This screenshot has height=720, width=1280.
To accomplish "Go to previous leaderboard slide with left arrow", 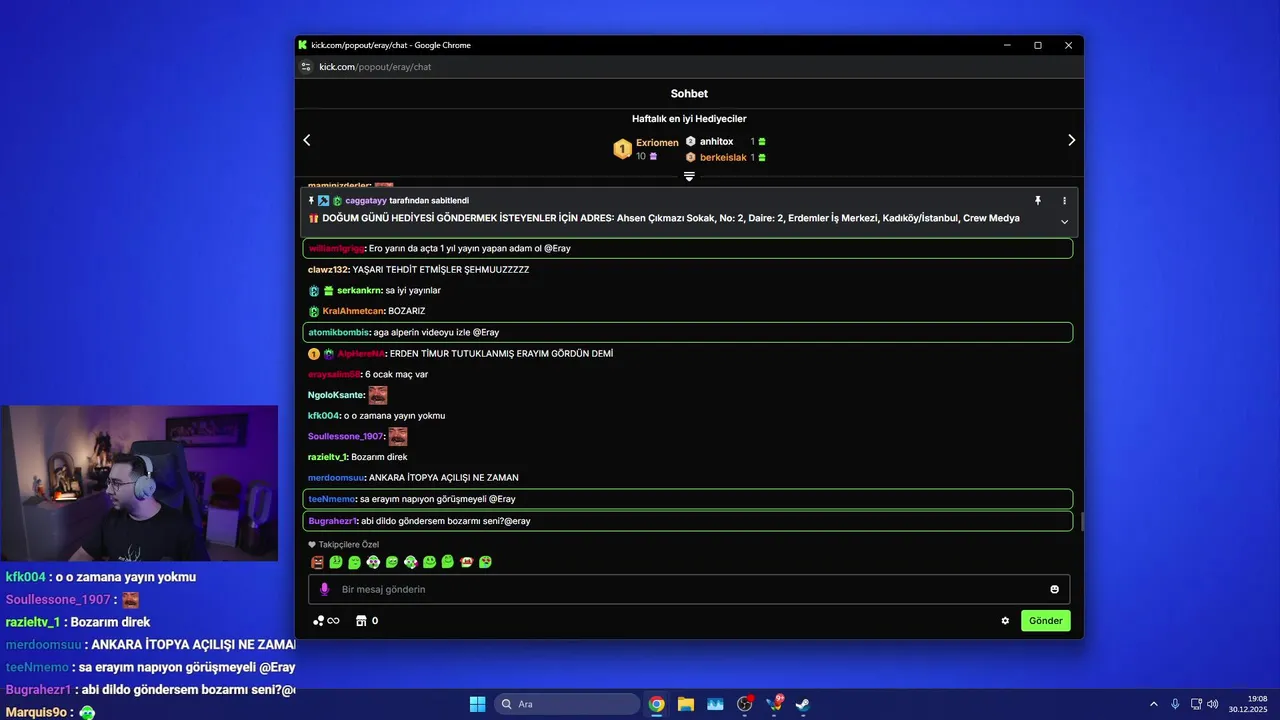I will click(x=307, y=140).
